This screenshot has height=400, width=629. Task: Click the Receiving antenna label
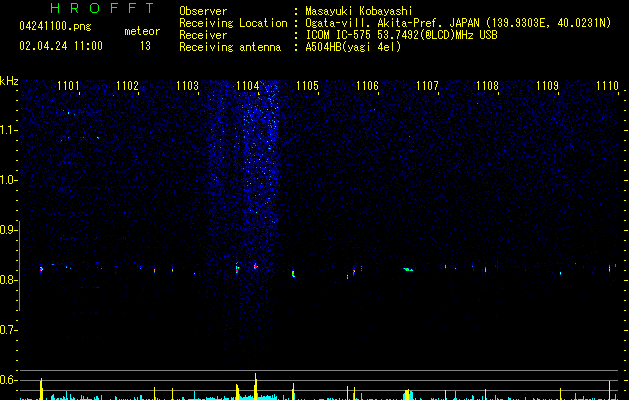[230, 47]
